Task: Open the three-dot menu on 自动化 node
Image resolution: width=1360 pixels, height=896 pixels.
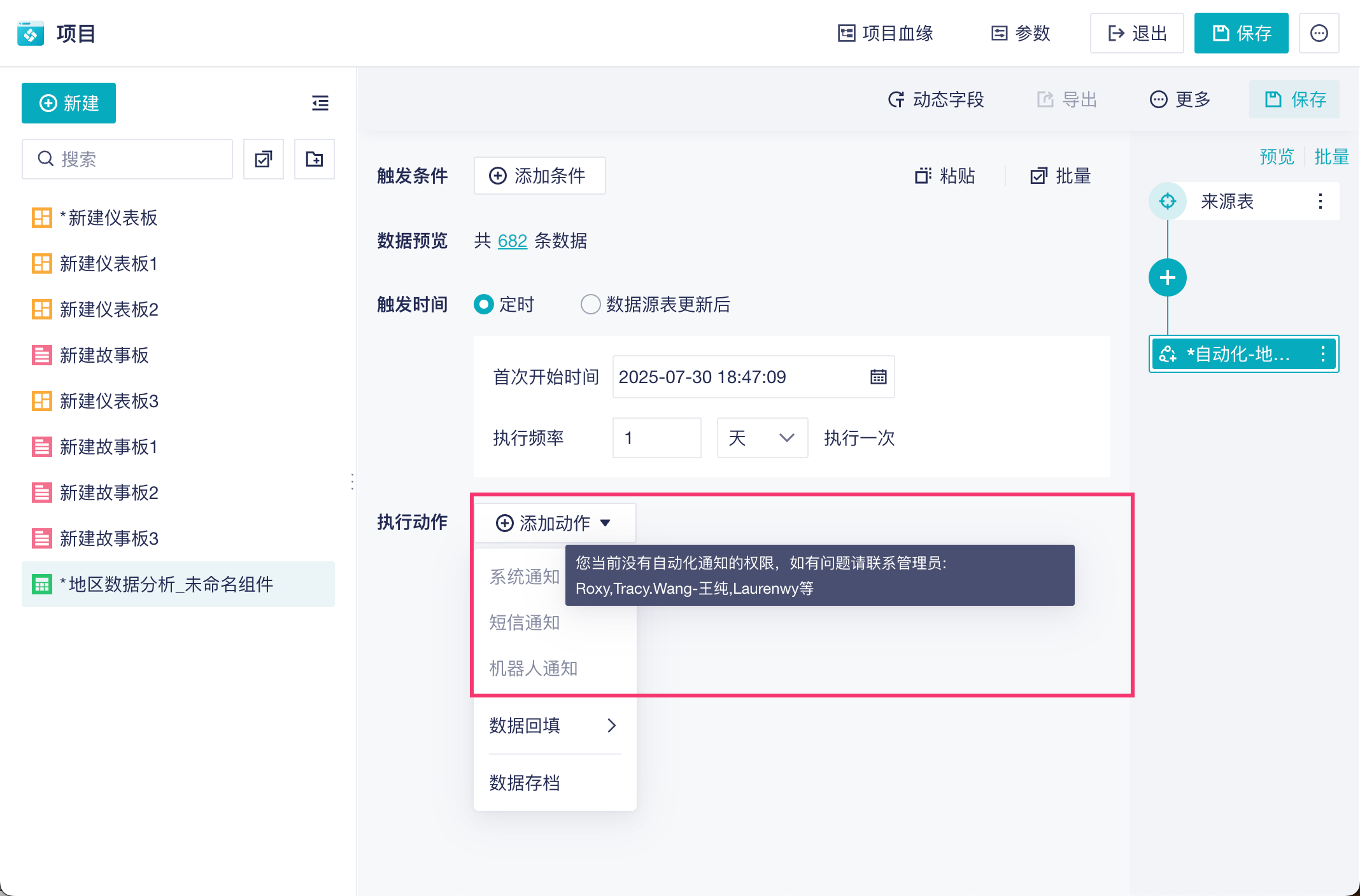Action: coord(1322,354)
